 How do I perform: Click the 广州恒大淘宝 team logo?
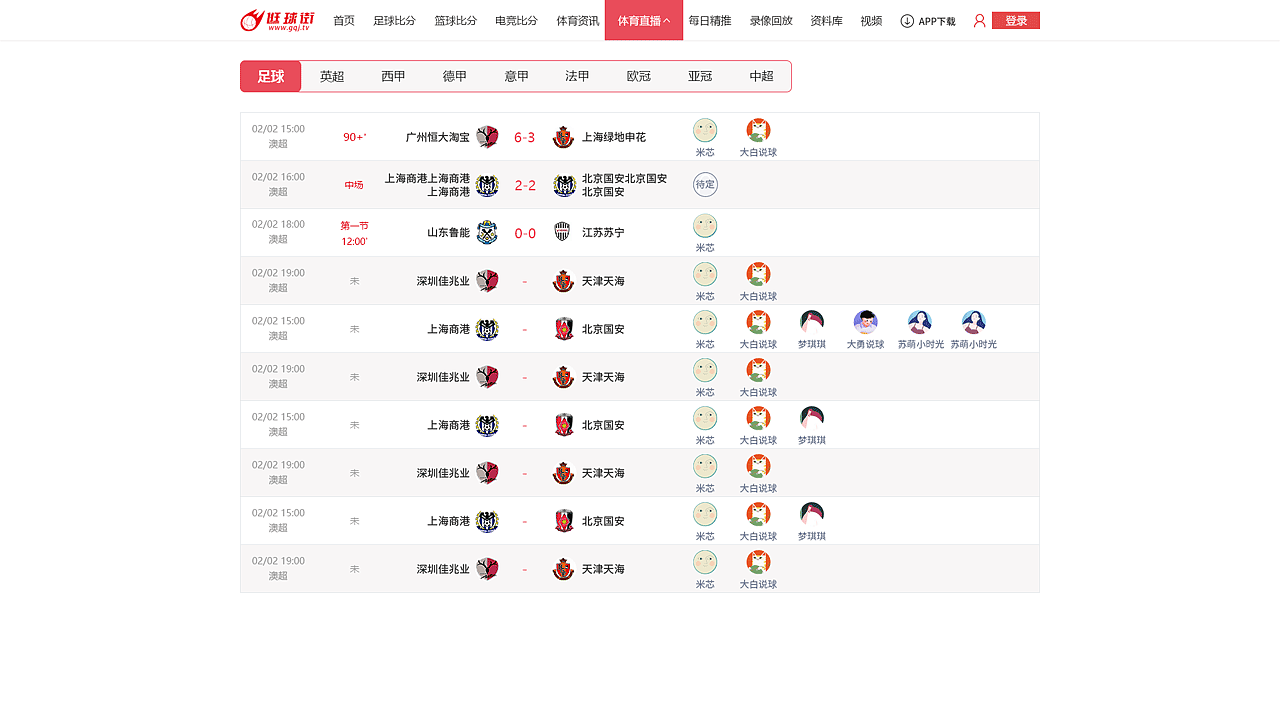pyautogui.click(x=487, y=136)
